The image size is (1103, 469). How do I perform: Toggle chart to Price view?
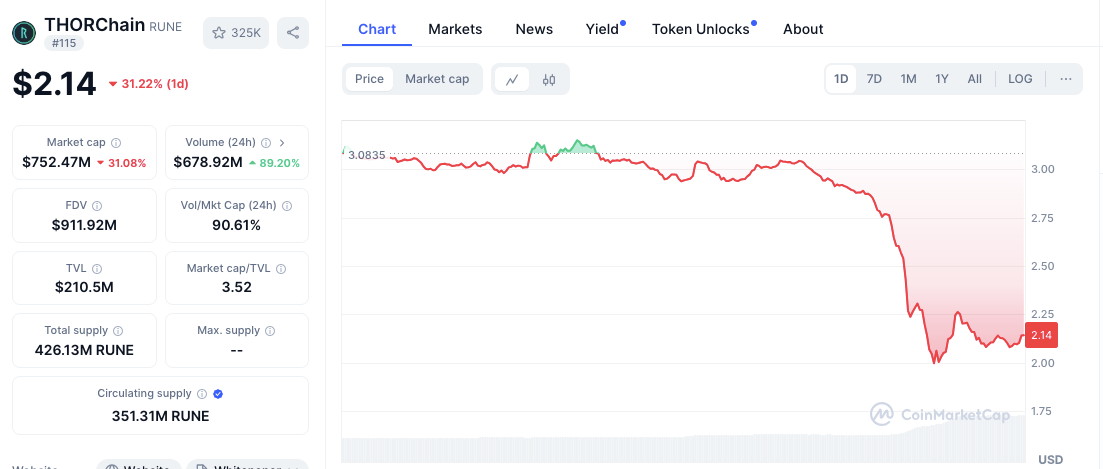coord(369,79)
